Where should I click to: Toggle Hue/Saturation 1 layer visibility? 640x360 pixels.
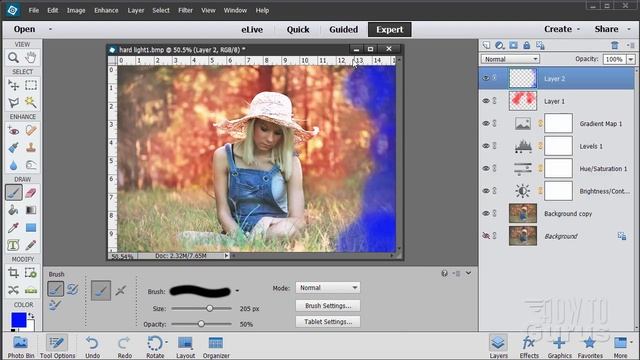pyautogui.click(x=486, y=168)
